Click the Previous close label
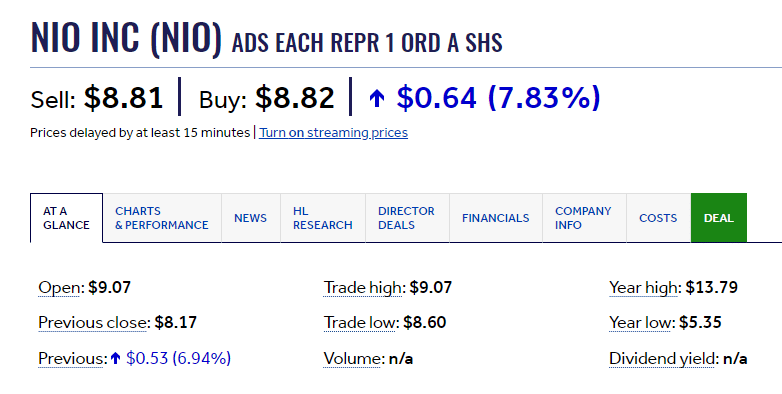782x394 pixels. [x=93, y=323]
